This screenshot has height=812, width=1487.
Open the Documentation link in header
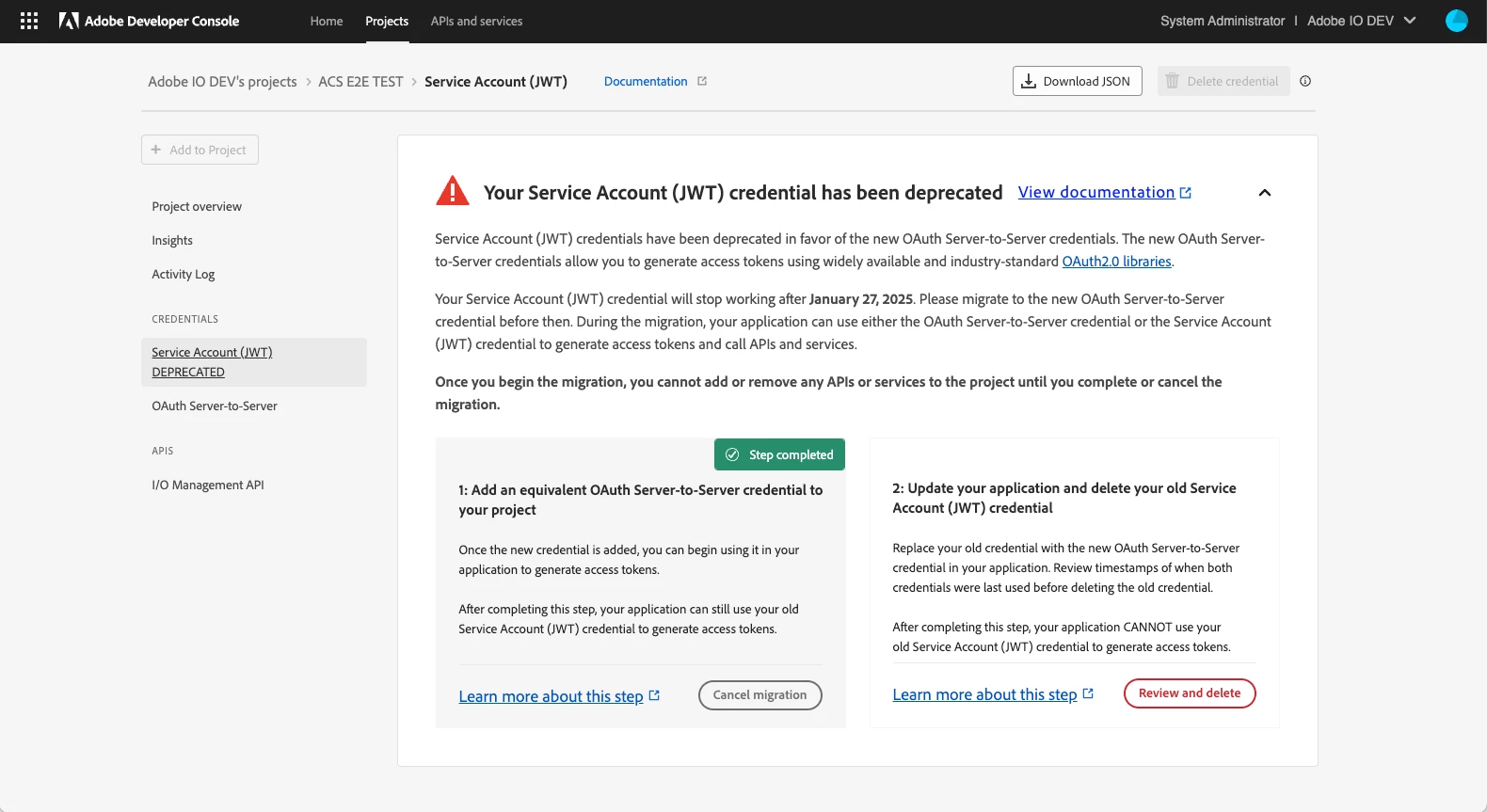pyautogui.click(x=646, y=81)
